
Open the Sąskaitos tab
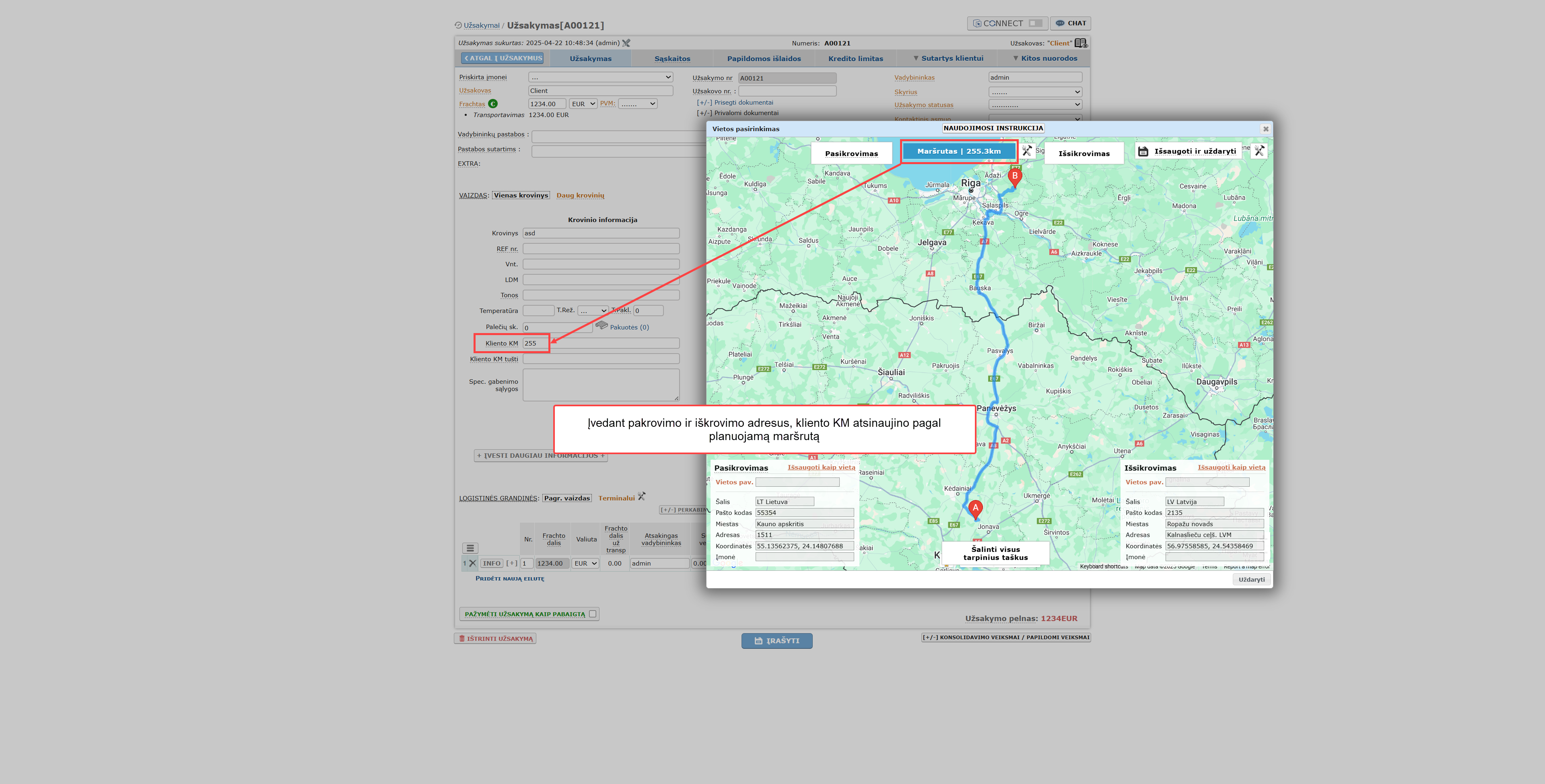point(672,59)
